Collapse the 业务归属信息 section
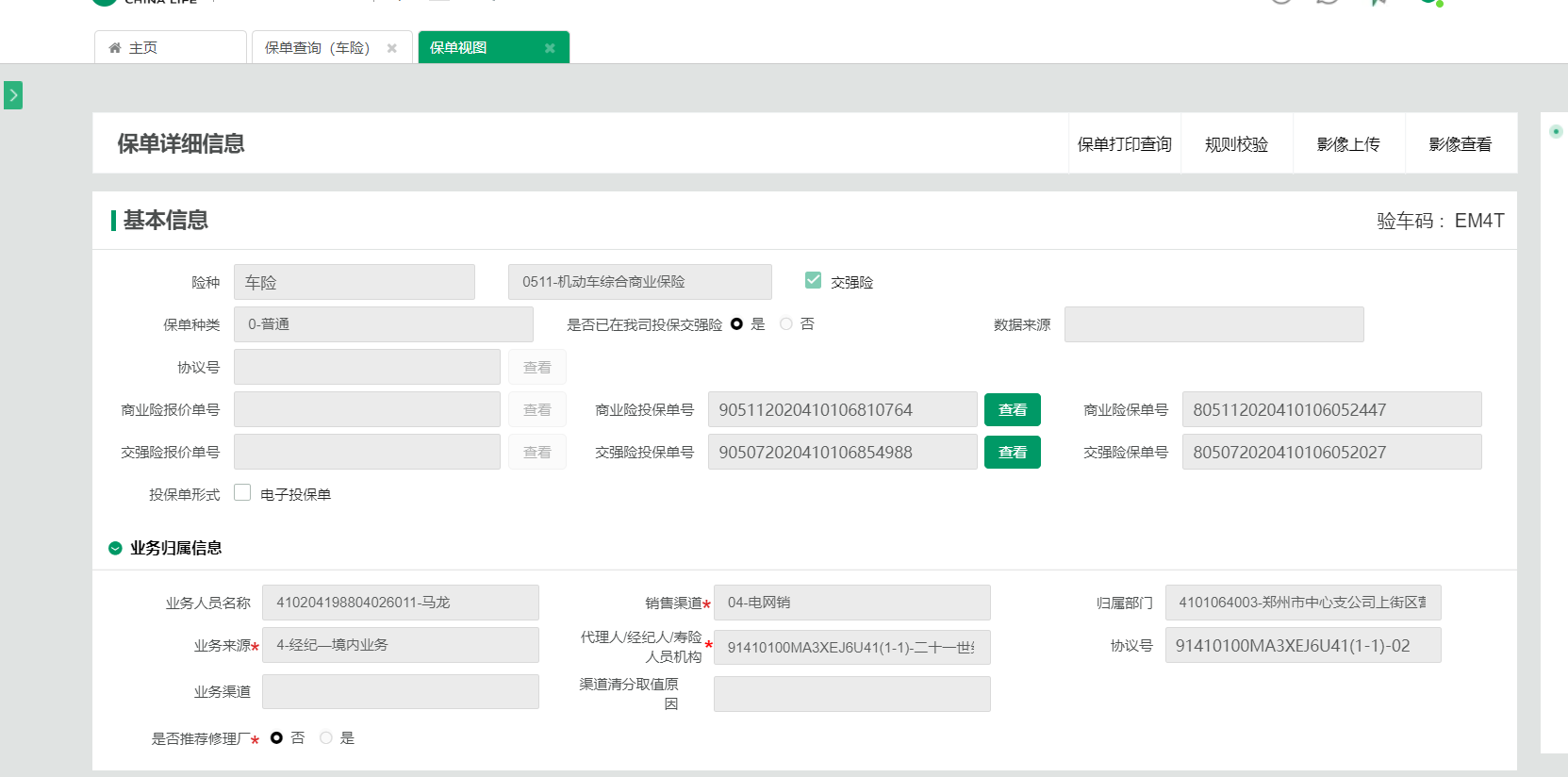 pos(115,548)
